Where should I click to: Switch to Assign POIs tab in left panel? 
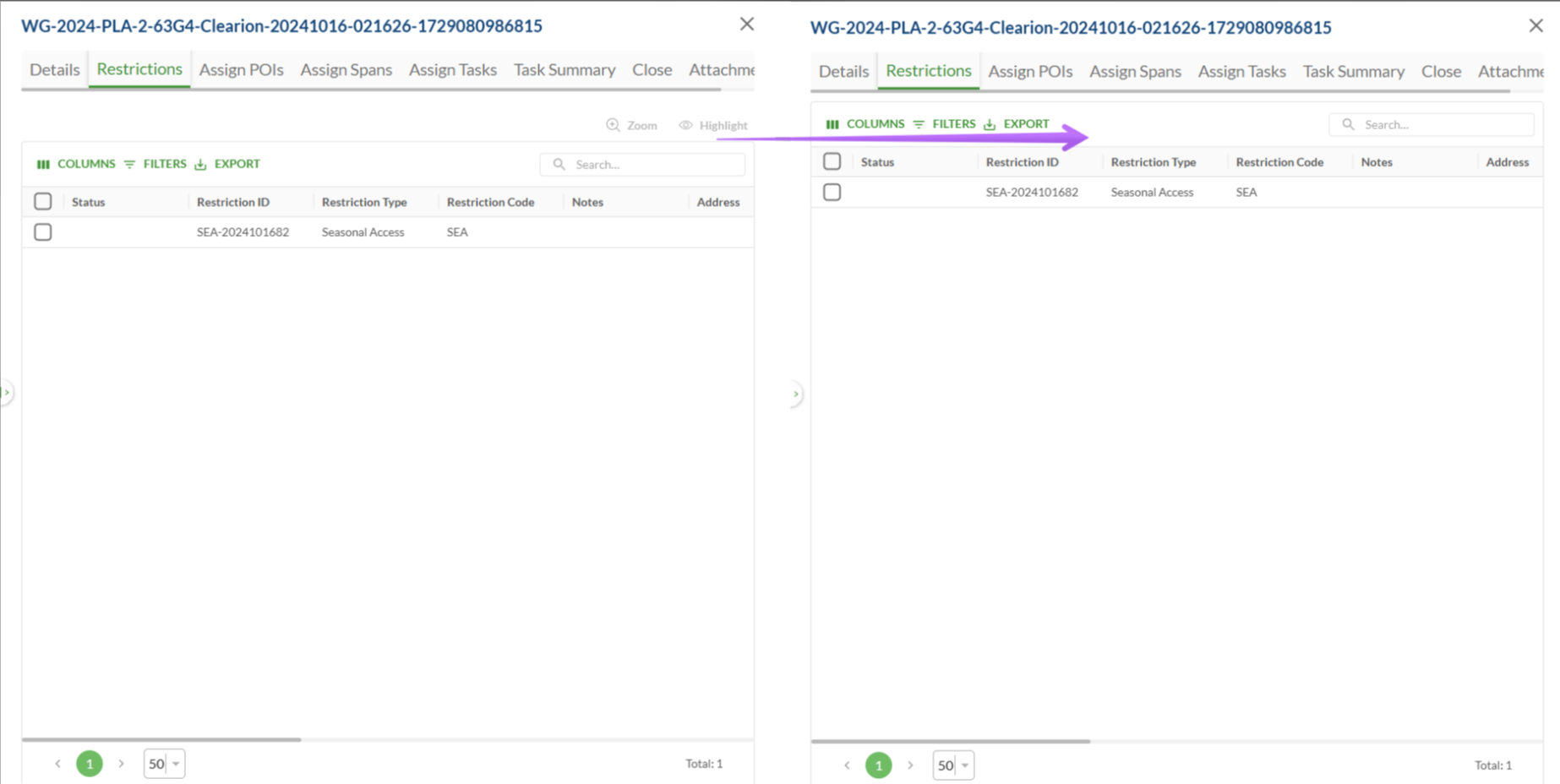tap(241, 69)
